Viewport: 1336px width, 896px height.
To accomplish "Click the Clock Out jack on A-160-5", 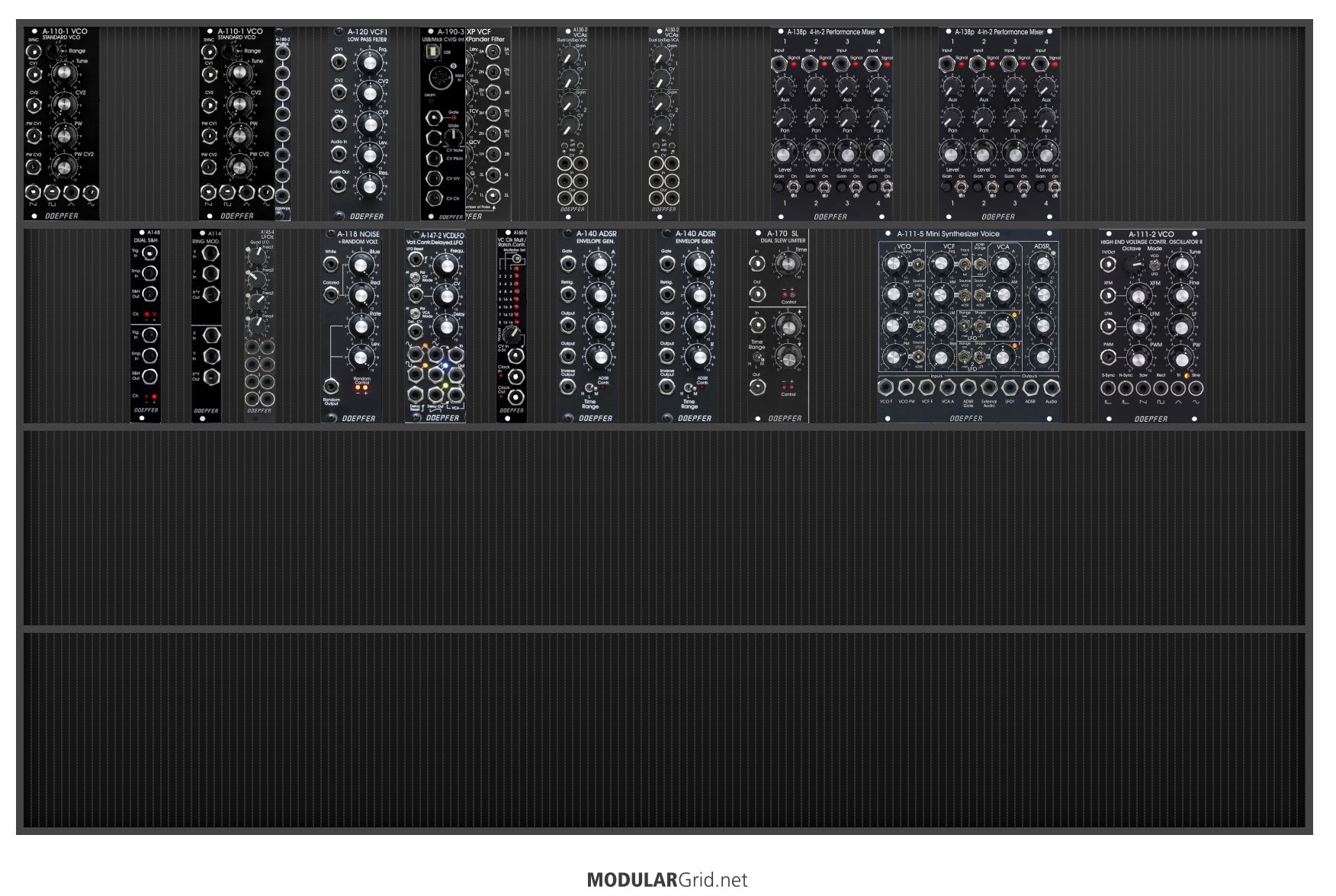I will [516, 397].
